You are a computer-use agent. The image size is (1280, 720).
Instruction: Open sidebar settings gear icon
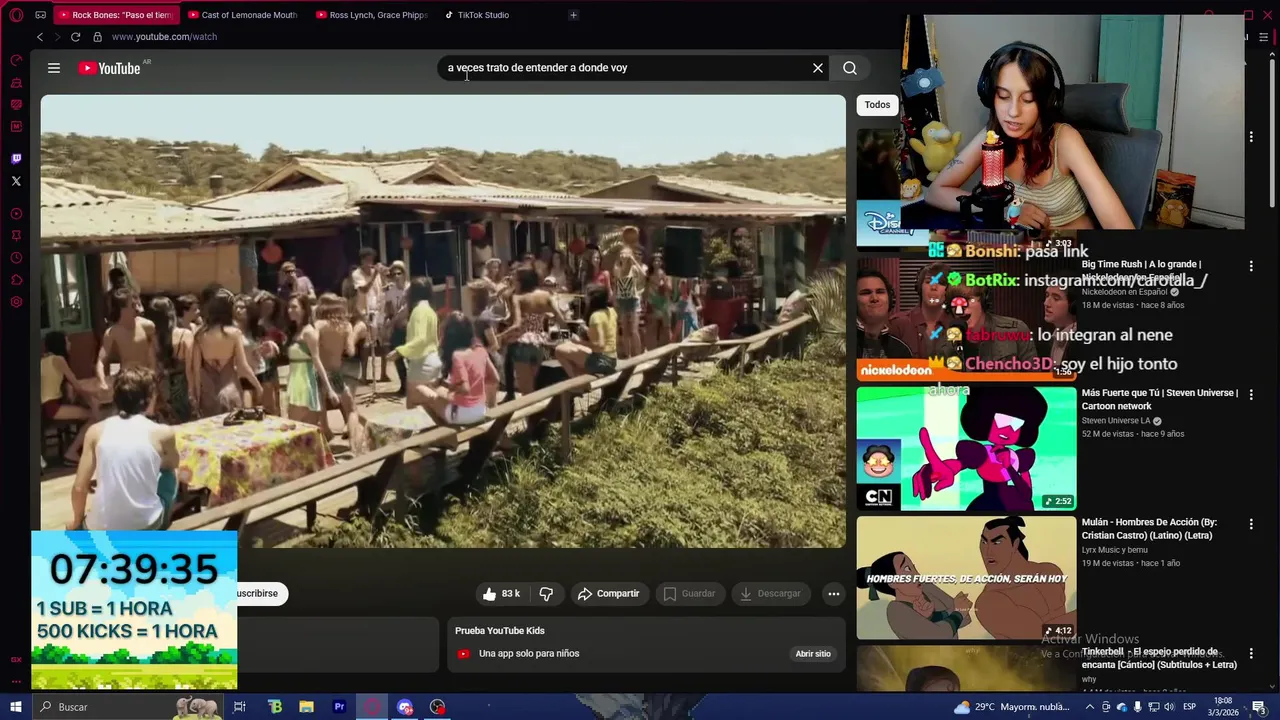coord(16,302)
